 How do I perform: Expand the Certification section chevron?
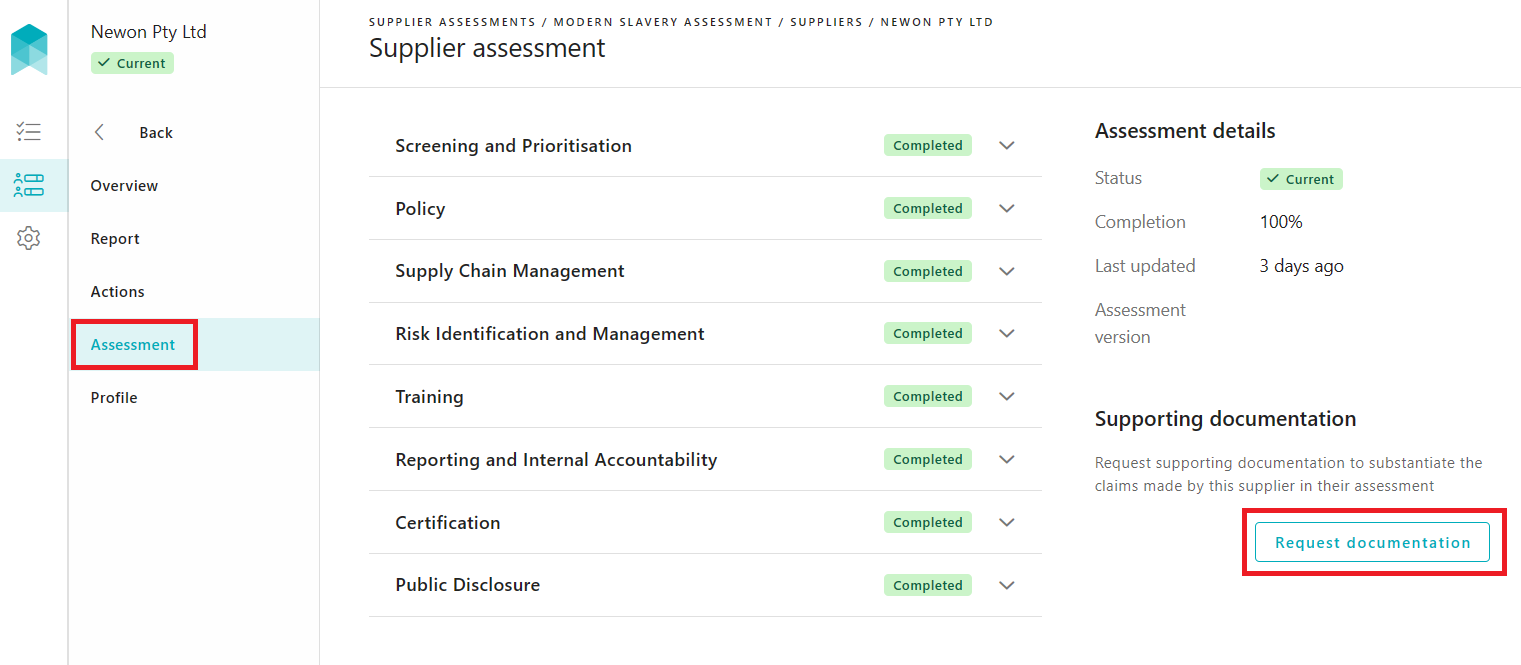[1007, 522]
